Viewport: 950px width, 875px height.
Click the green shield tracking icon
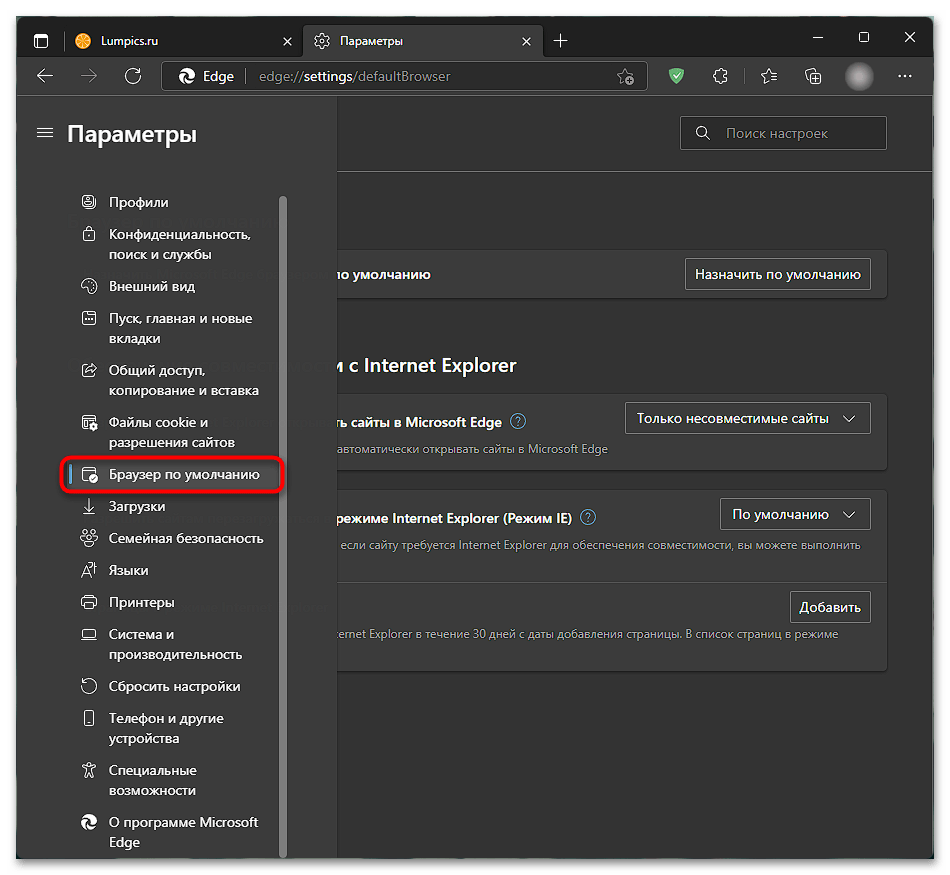pyautogui.click(x=676, y=76)
